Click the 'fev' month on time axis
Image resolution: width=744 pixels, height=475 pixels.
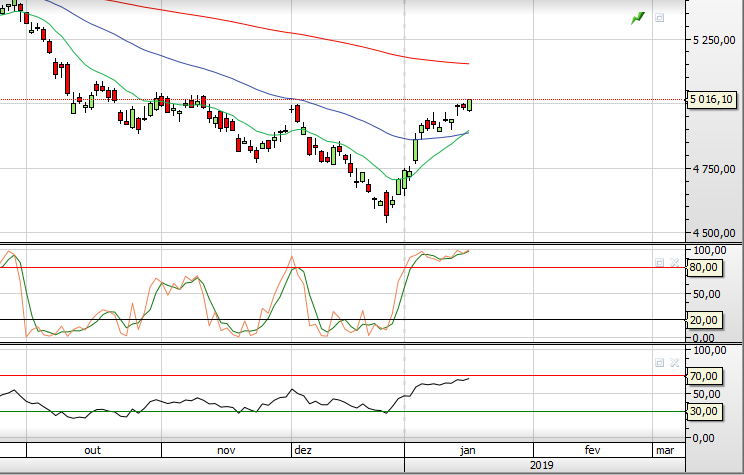(x=592, y=450)
